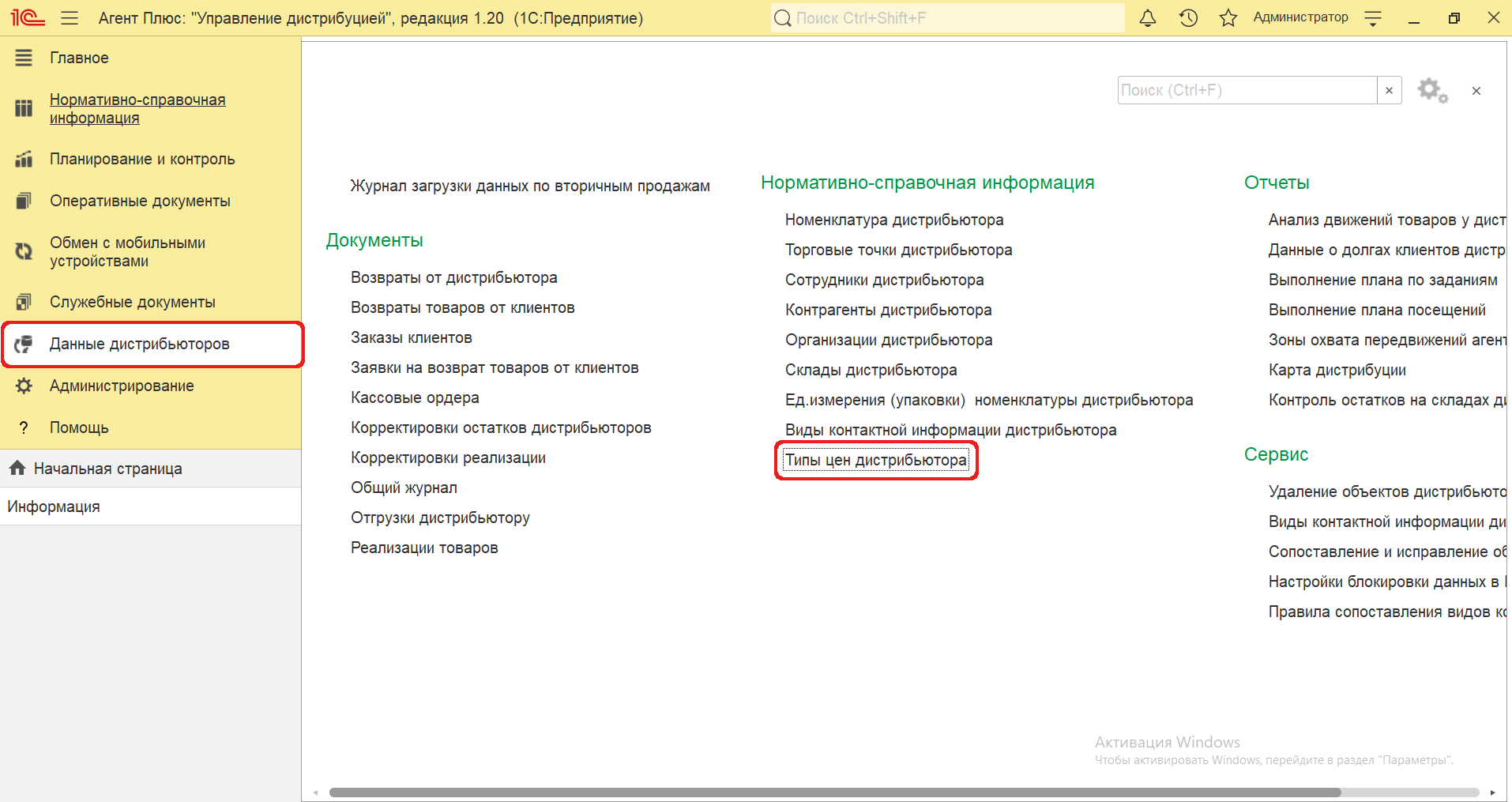Click Администратор user name
This screenshot has height=802, width=1512.
click(1300, 17)
